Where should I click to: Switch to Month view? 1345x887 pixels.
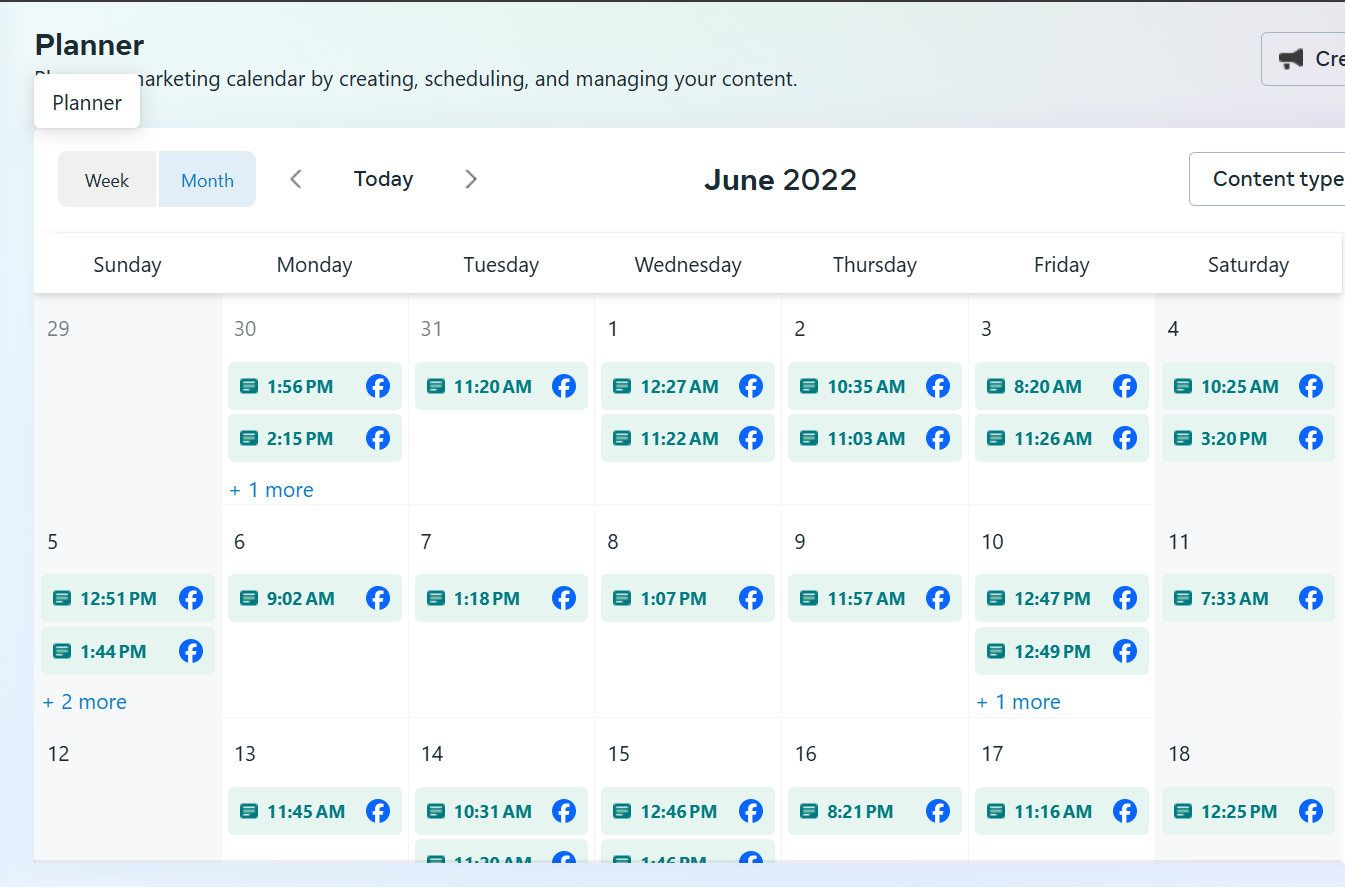click(x=207, y=180)
